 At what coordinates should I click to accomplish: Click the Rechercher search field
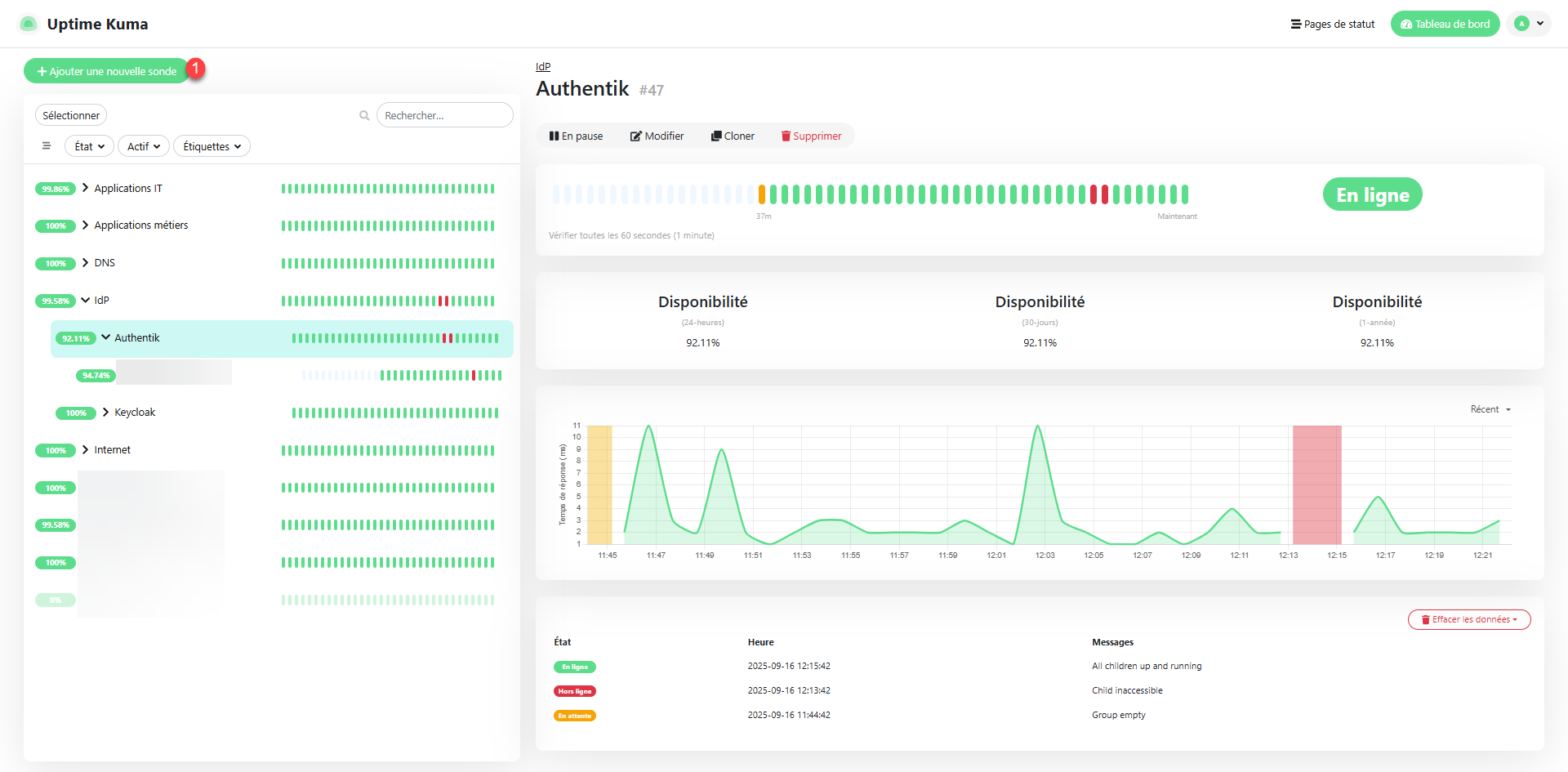pyautogui.click(x=444, y=116)
